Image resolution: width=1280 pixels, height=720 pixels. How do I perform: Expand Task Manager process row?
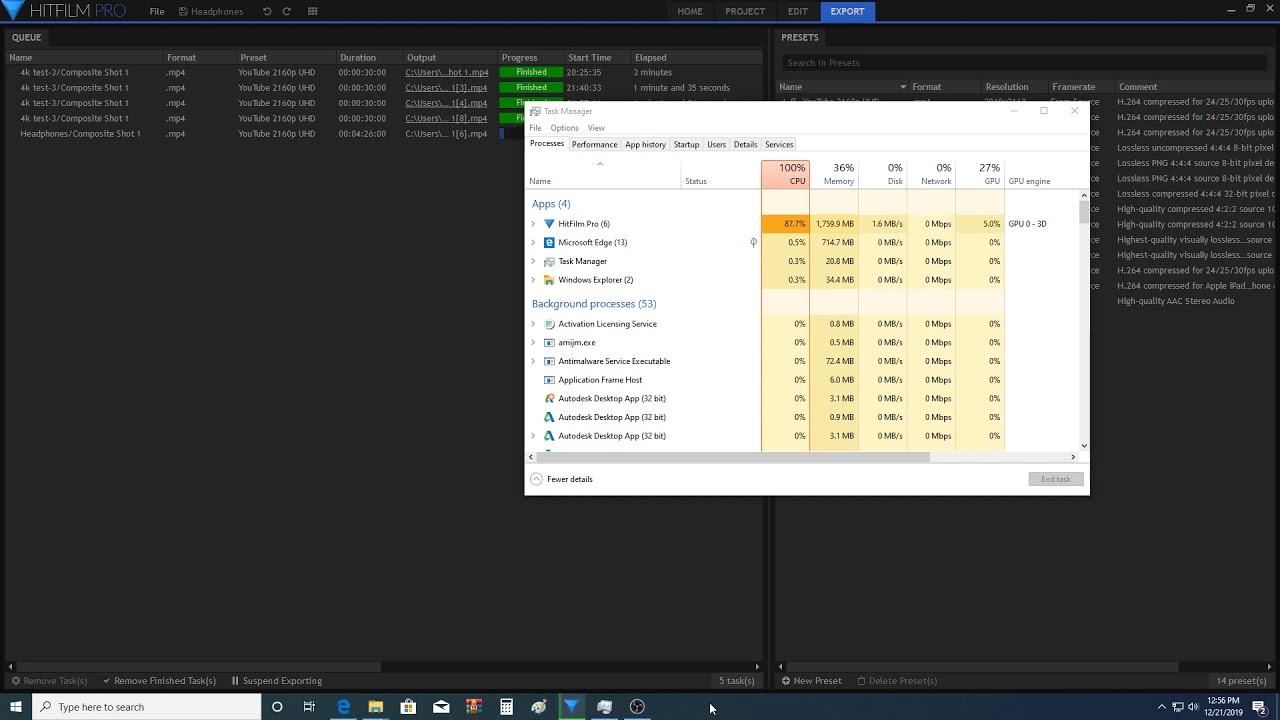click(533, 261)
